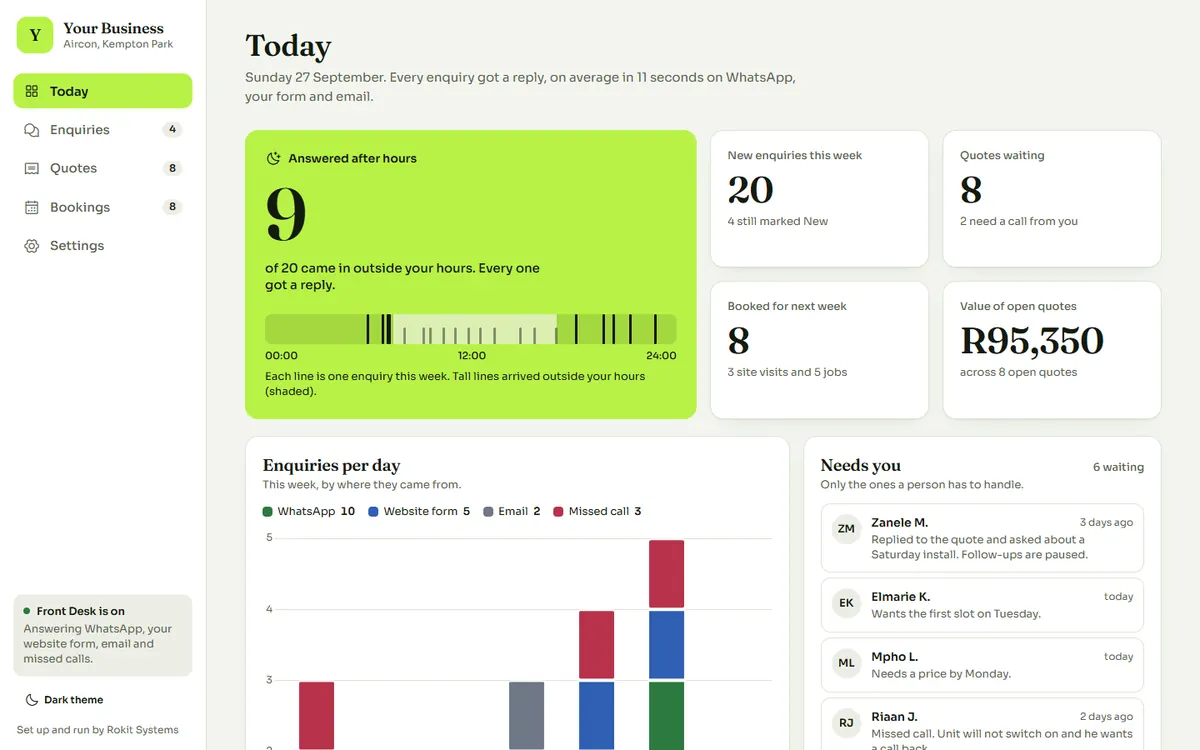This screenshot has width=1200, height=750.
Task: Click the '12:00' timeline label
Action: 472,356
